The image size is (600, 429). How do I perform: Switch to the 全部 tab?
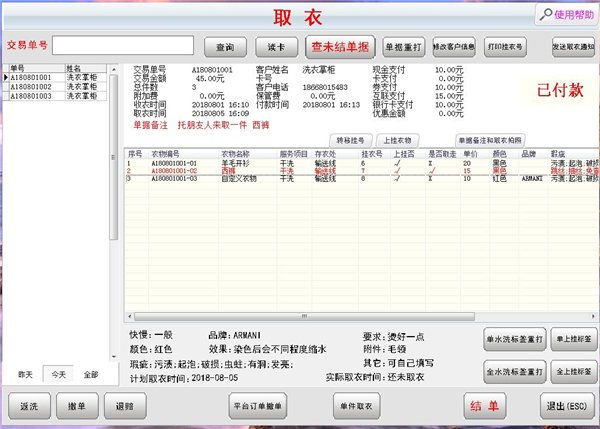point(91,374)
